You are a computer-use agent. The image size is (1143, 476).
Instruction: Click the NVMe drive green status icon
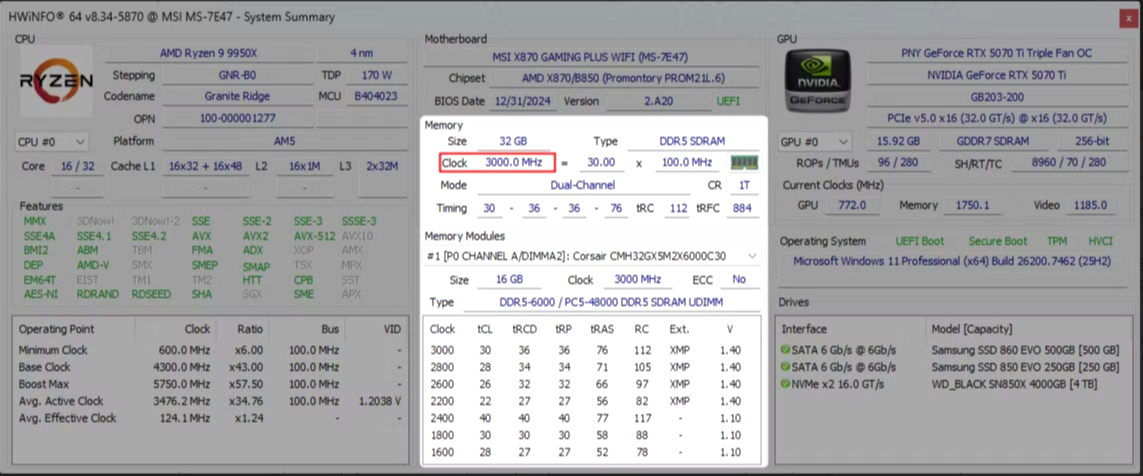click(x=787, y=382)
